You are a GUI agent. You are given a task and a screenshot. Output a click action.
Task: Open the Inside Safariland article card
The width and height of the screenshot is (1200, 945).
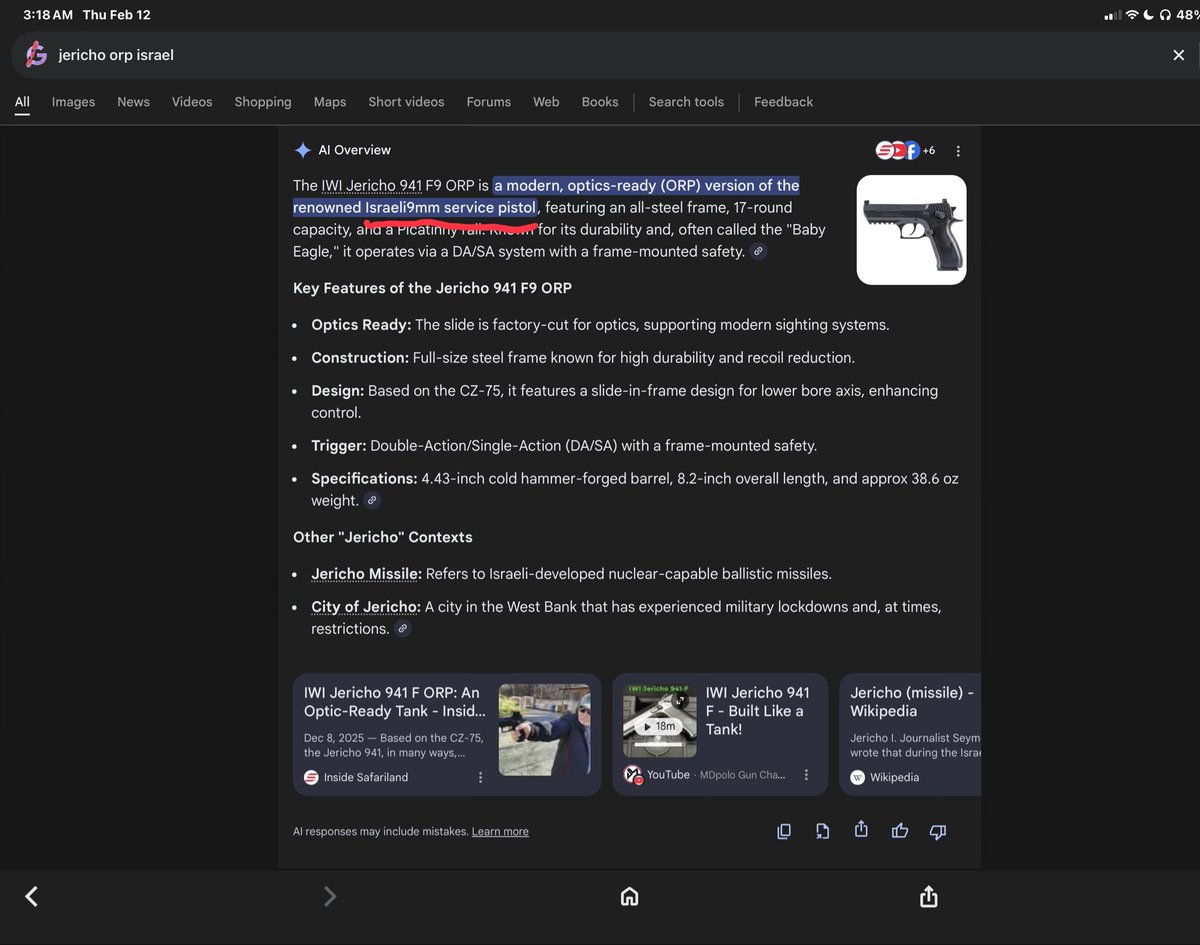[x=447, y=734]
